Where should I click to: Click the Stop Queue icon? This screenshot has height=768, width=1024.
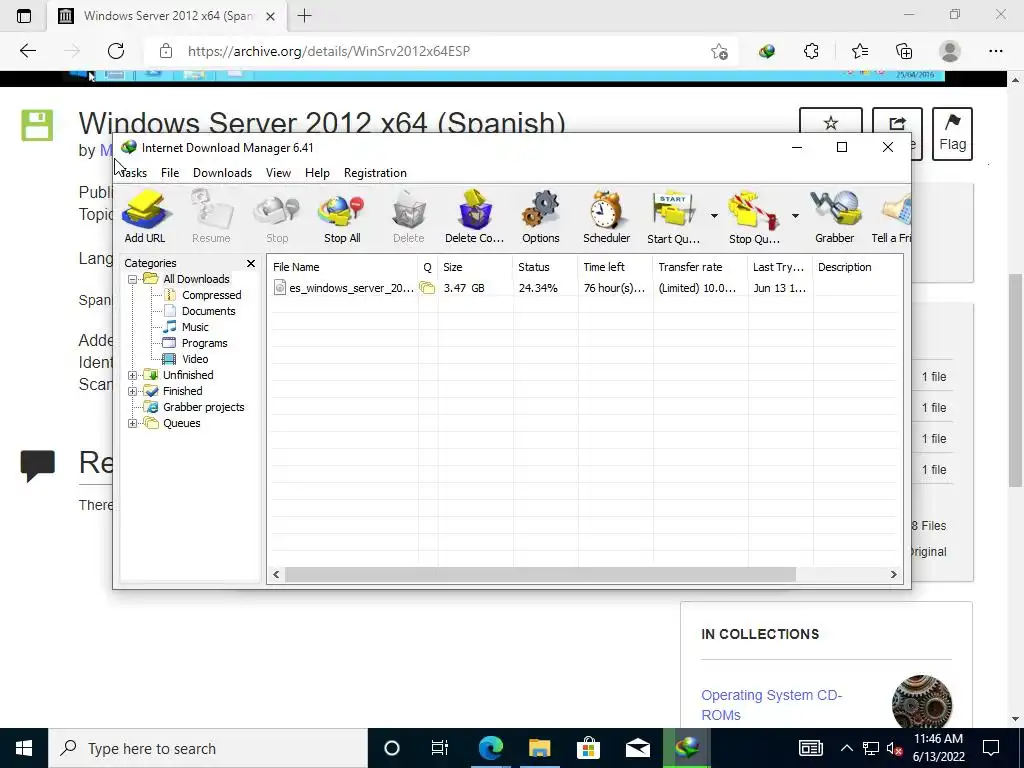[x=754, y=217]
